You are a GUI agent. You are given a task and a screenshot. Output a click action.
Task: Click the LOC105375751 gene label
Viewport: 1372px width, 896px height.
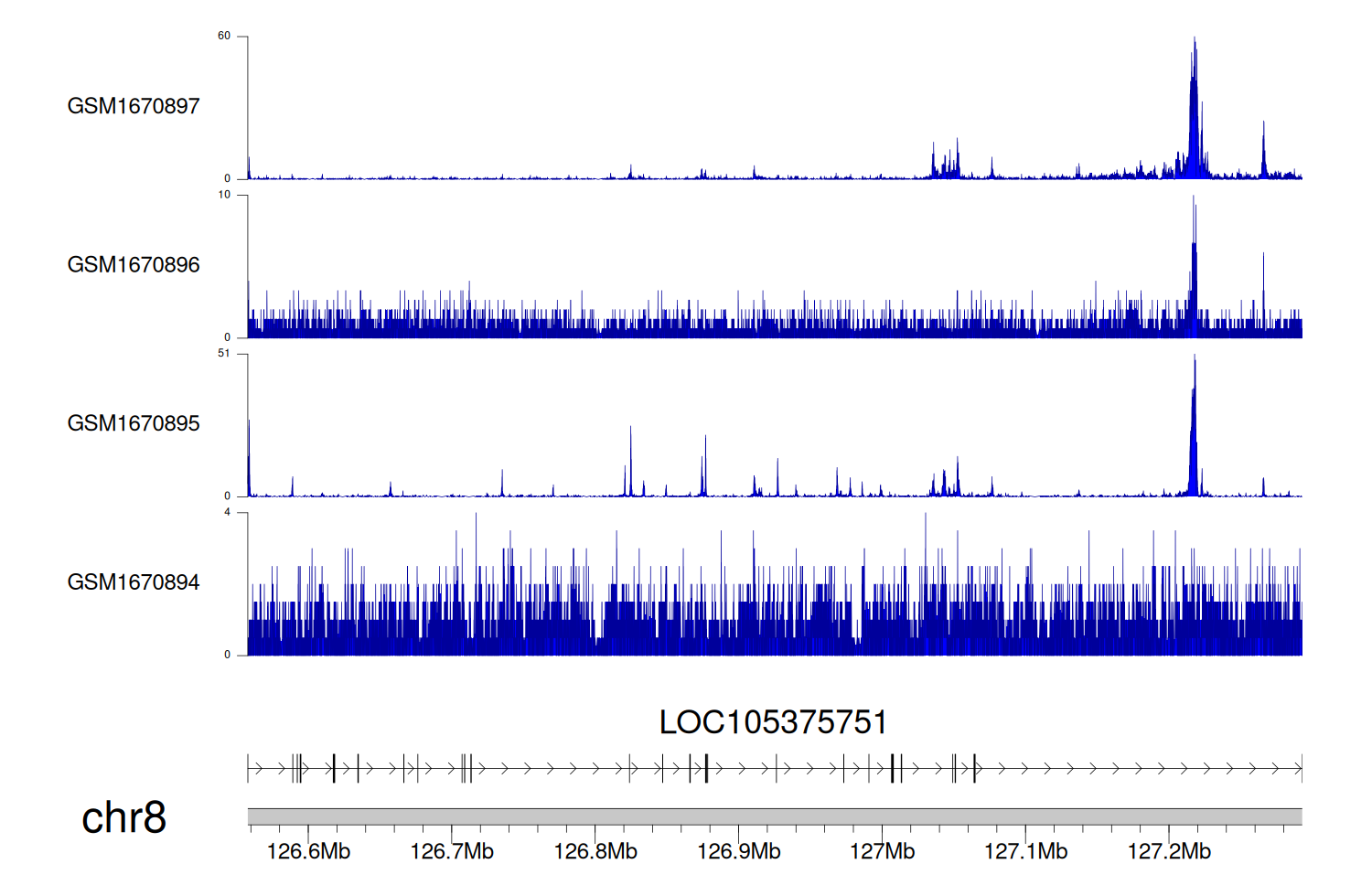pos(773,722)
